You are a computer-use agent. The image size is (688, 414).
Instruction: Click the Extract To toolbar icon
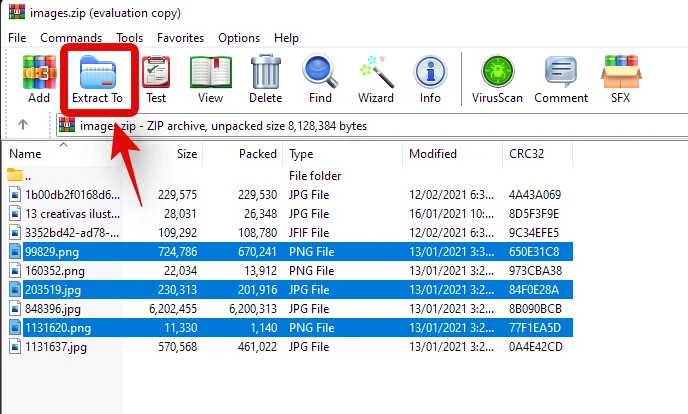97,79
